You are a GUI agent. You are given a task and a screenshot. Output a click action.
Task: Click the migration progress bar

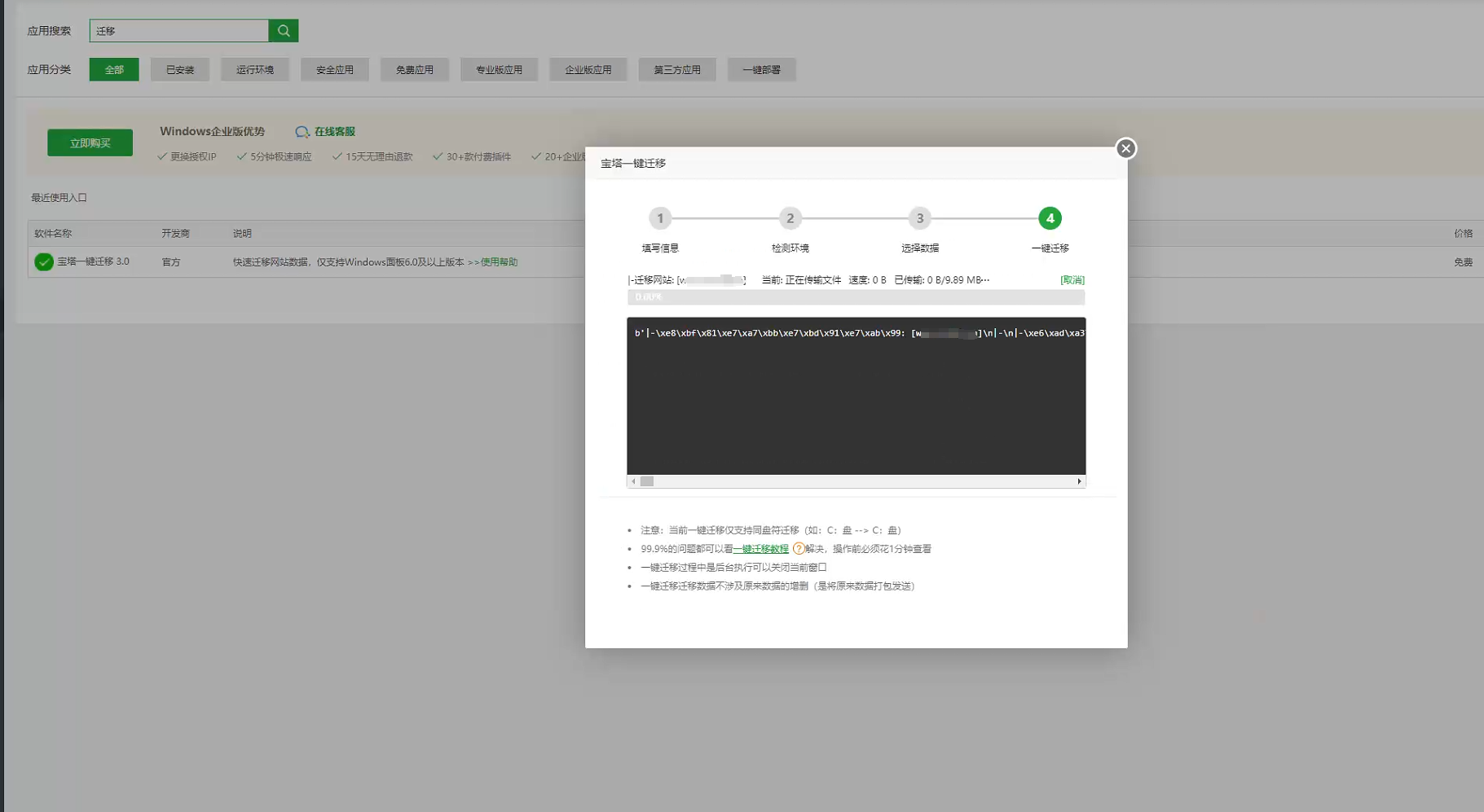pyautogui.click(x=856, y=297)
